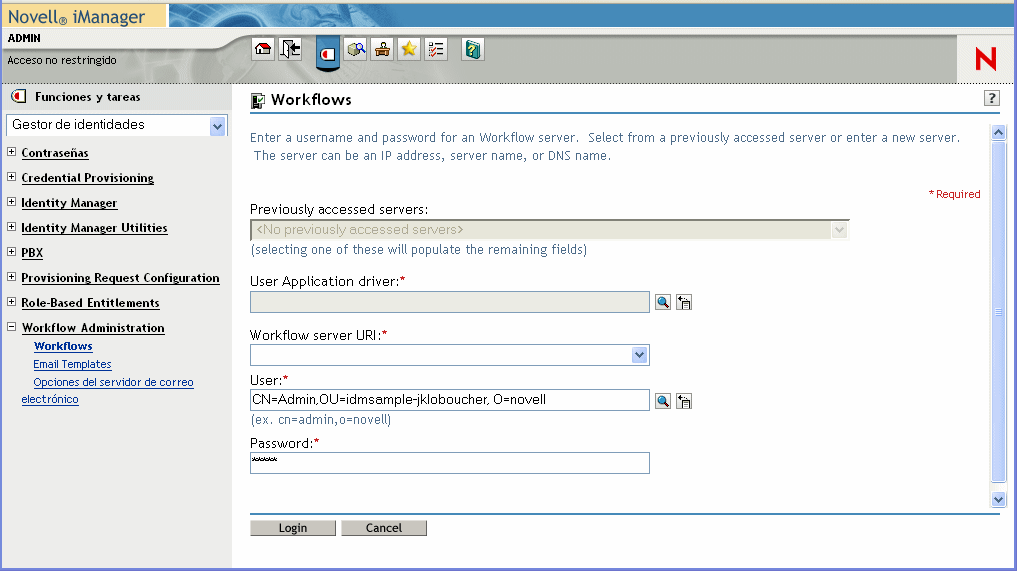Expand the PBX category
The width and height of the screenshot is (1017, 571).
(12, 252)
